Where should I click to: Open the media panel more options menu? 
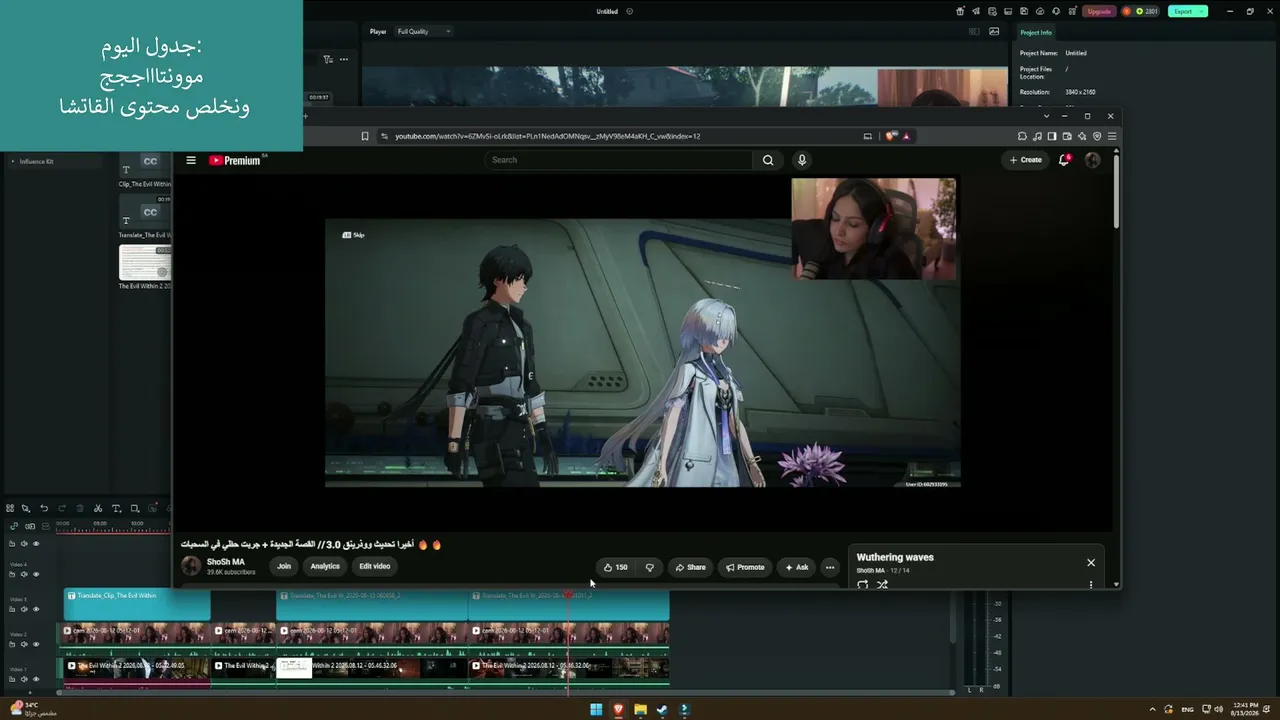pos(344,59)
